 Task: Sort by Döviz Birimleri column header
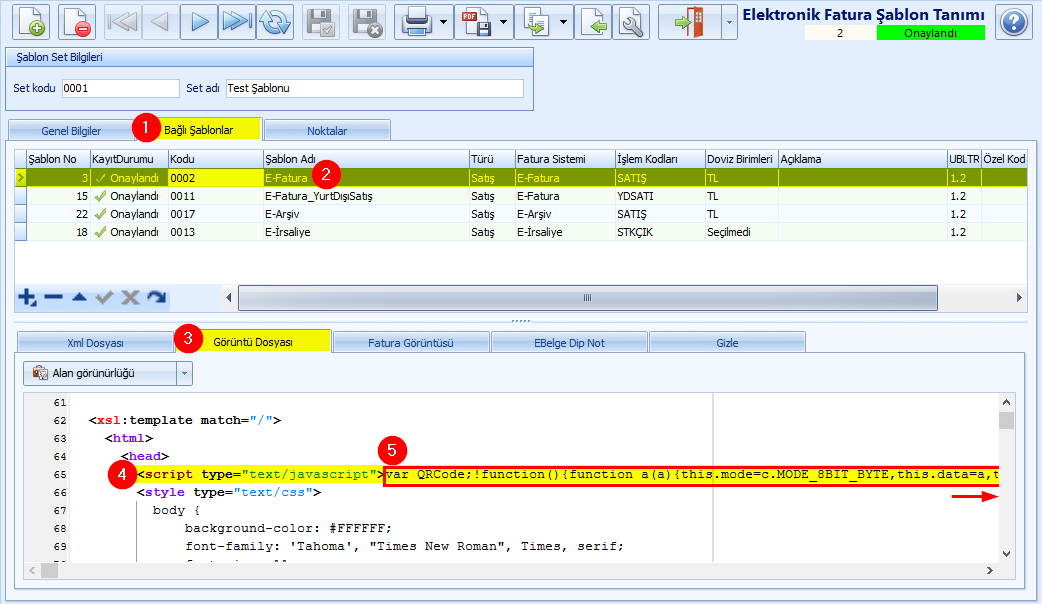(740, 159)
